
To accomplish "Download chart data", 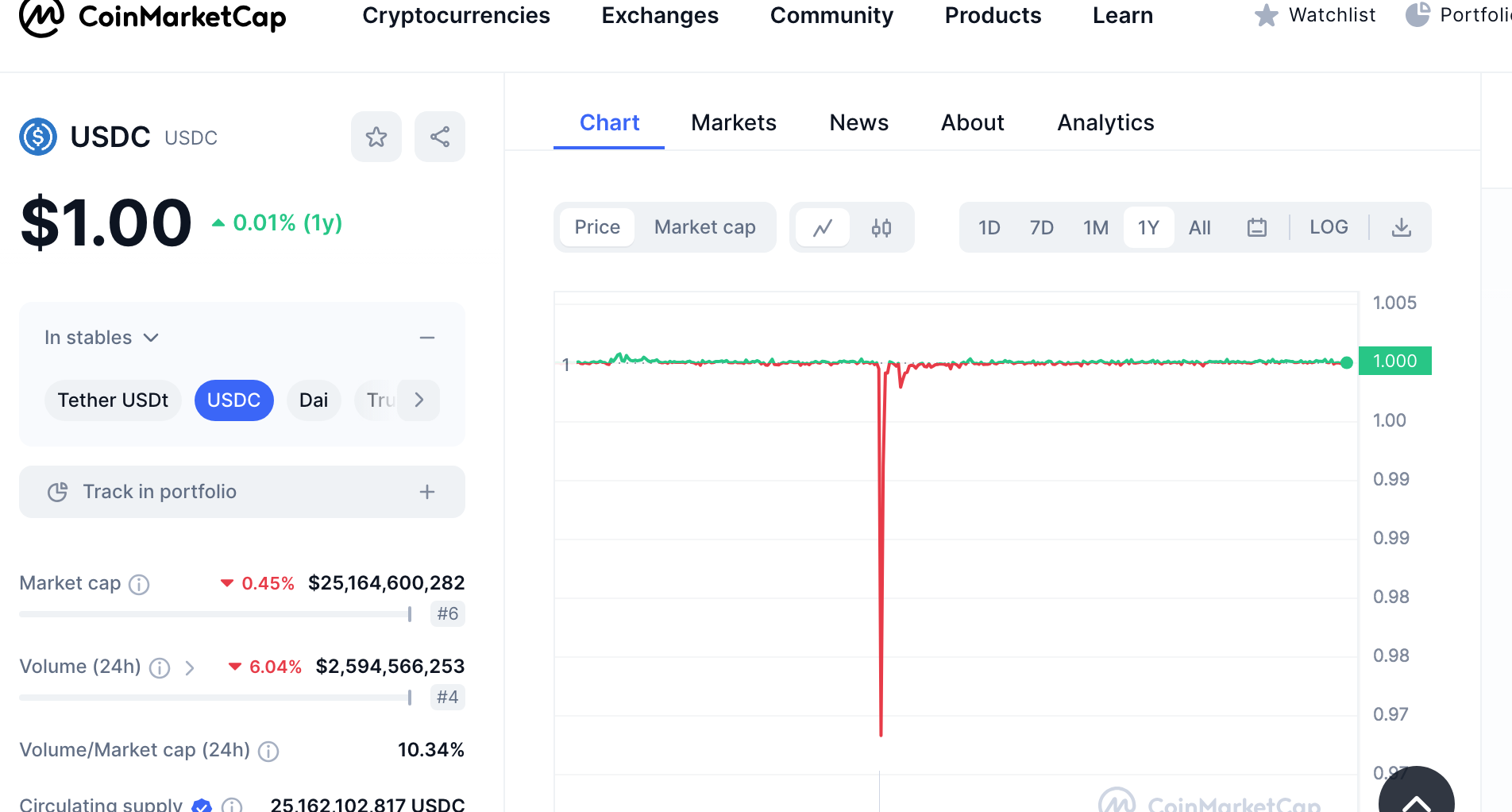I will 1402,227.
